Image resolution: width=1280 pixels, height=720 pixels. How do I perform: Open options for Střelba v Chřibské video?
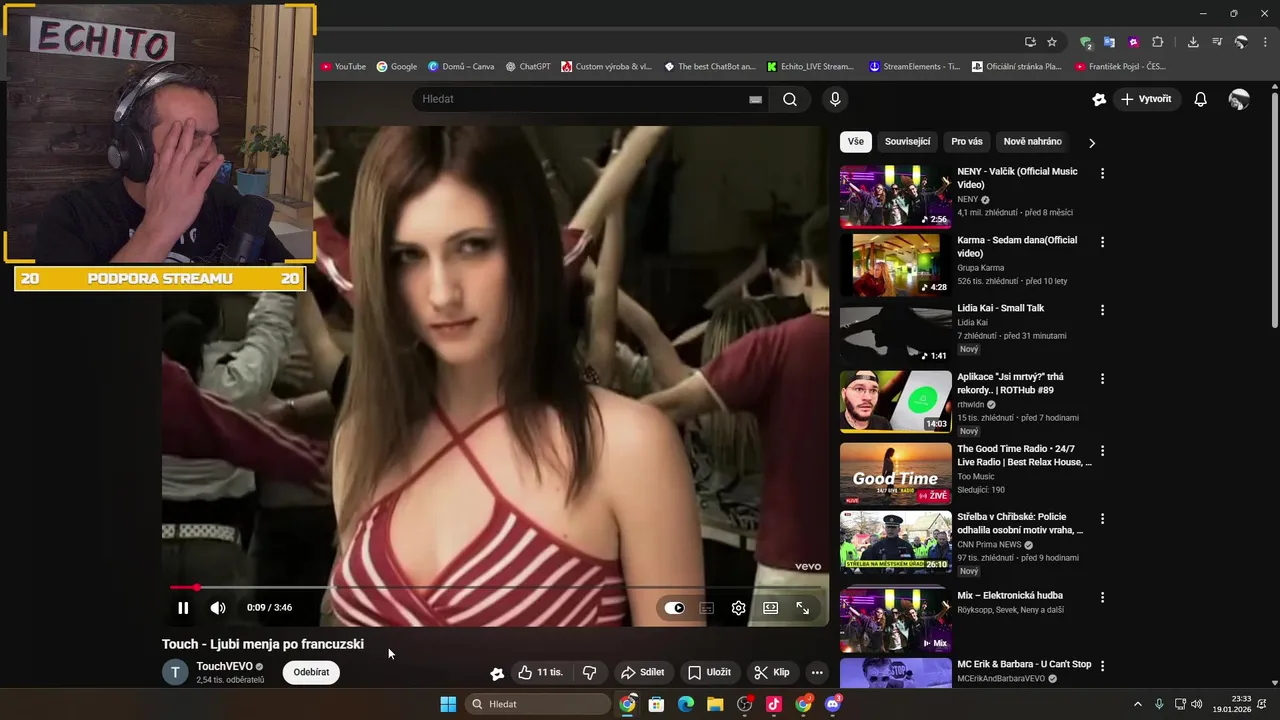[1102, 519]
